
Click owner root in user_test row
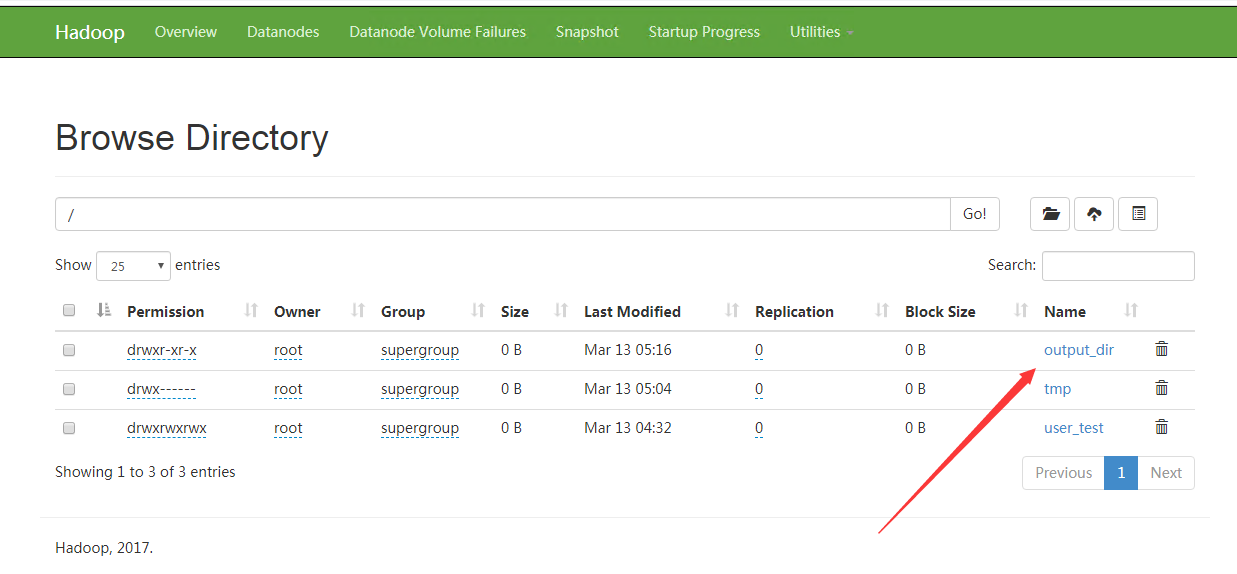pos(288,428)
